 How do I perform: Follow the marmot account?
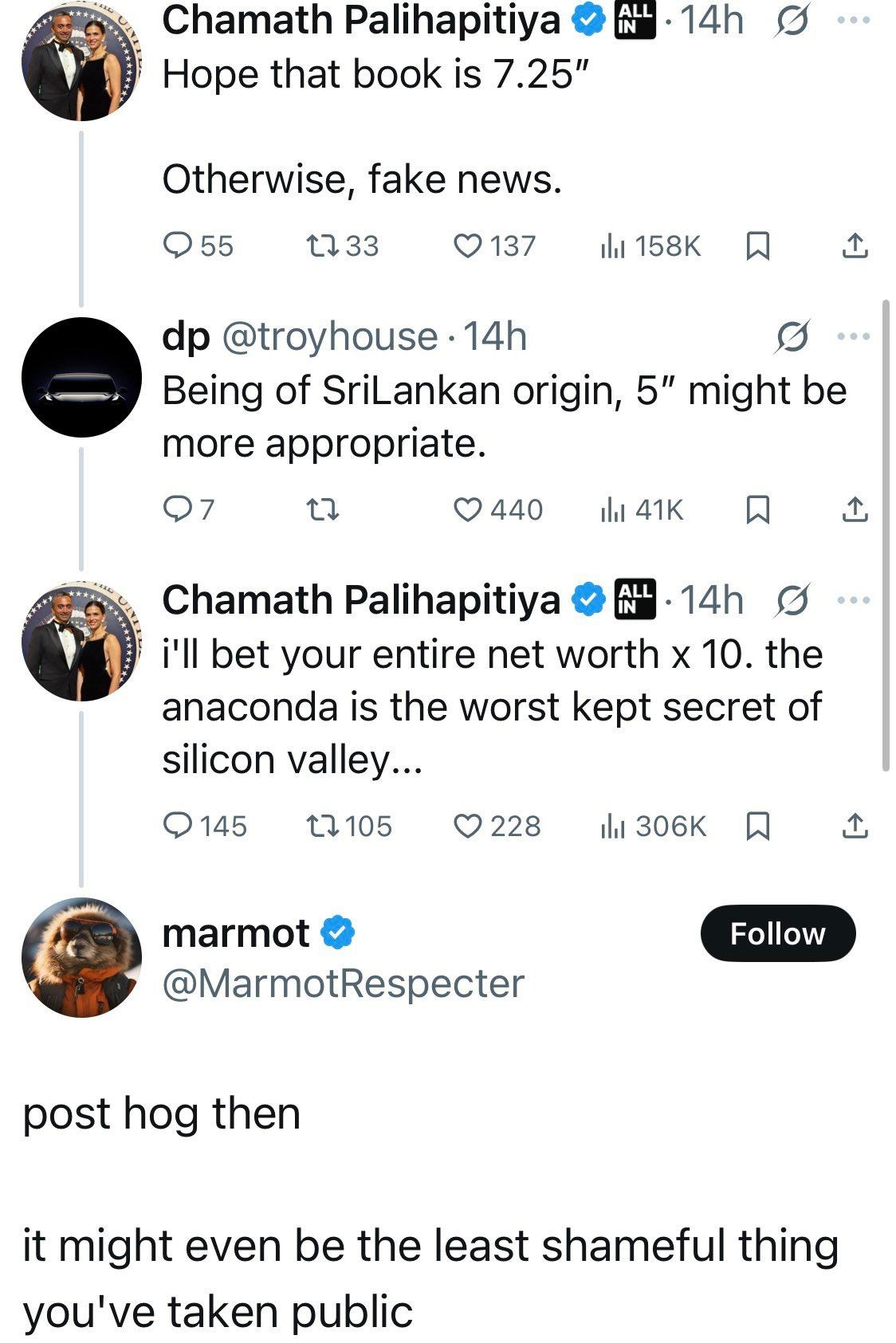777,933
